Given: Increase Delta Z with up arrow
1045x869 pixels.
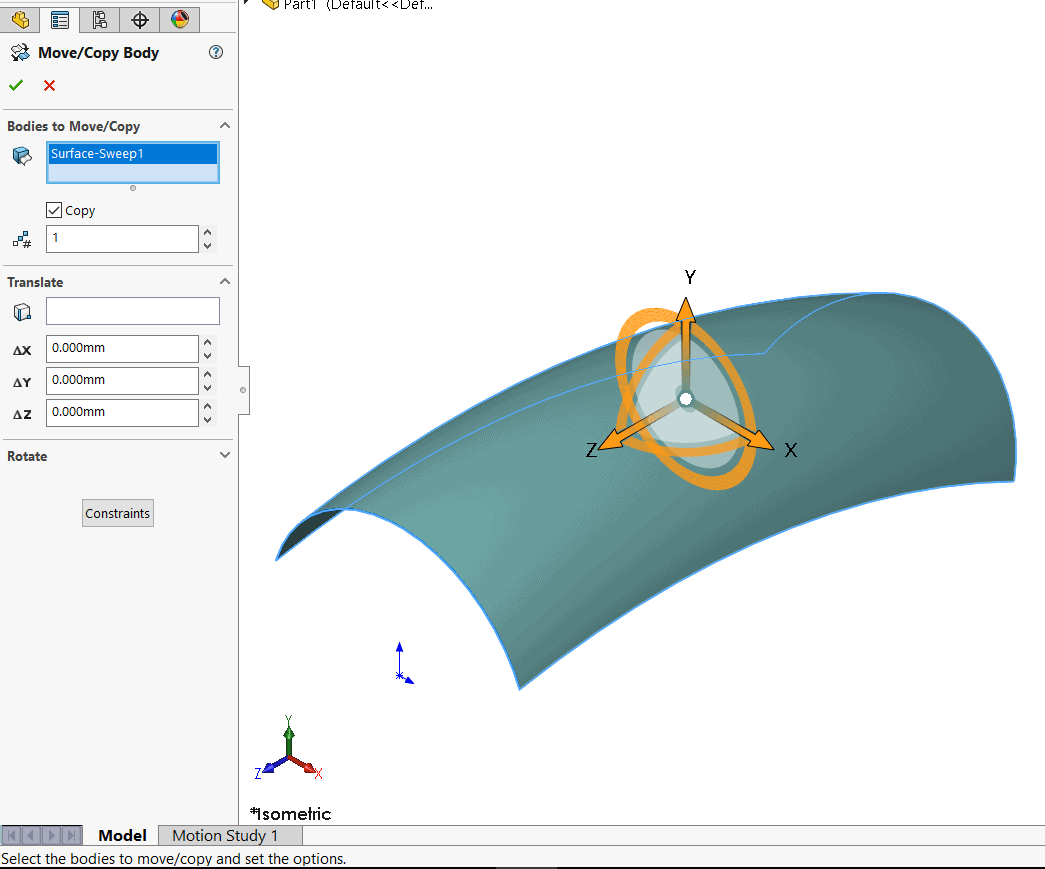Looking at the screenshot, I should [x=208, y=406].
